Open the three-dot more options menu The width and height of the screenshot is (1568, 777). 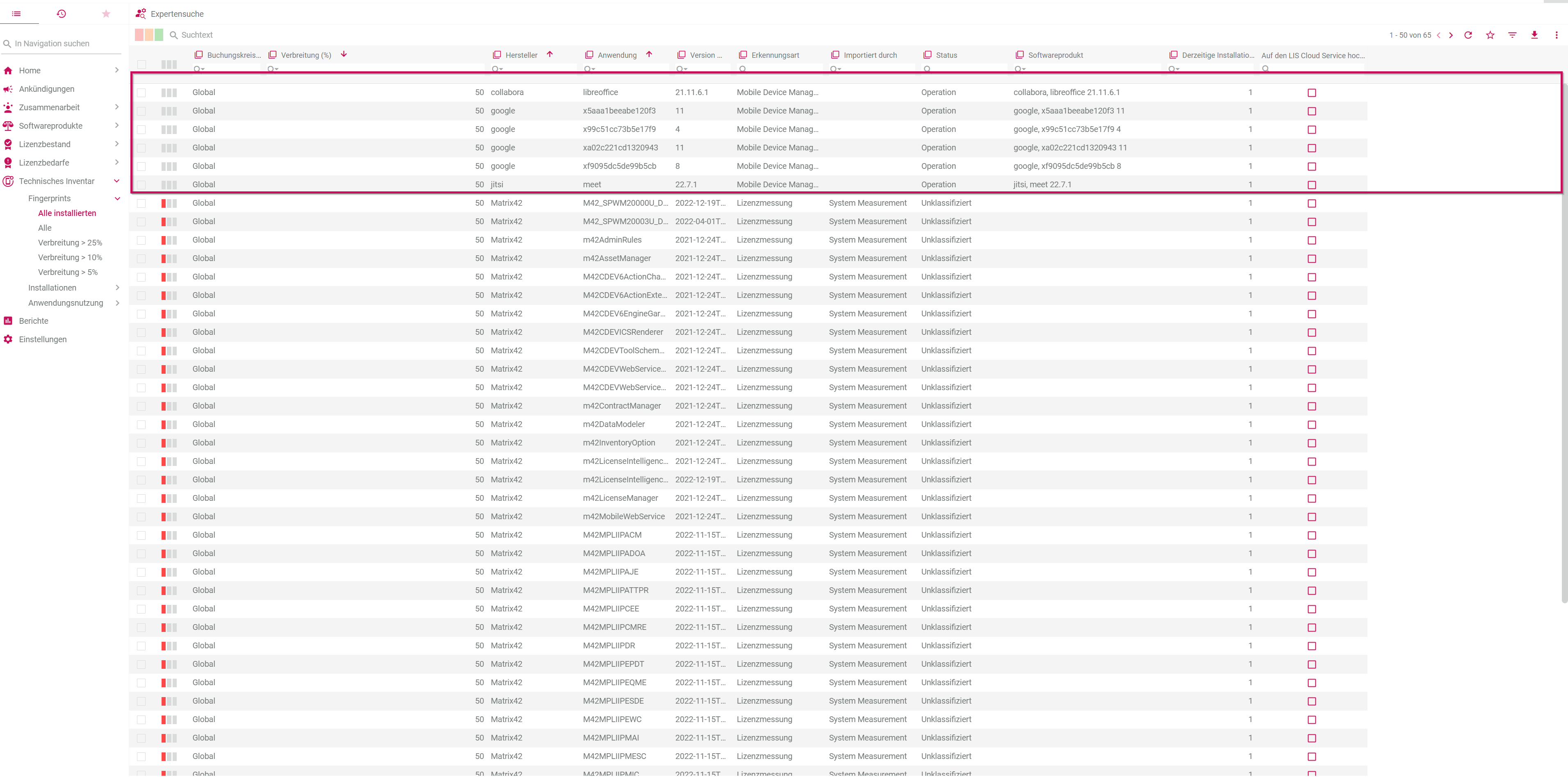coord(1557,35)
